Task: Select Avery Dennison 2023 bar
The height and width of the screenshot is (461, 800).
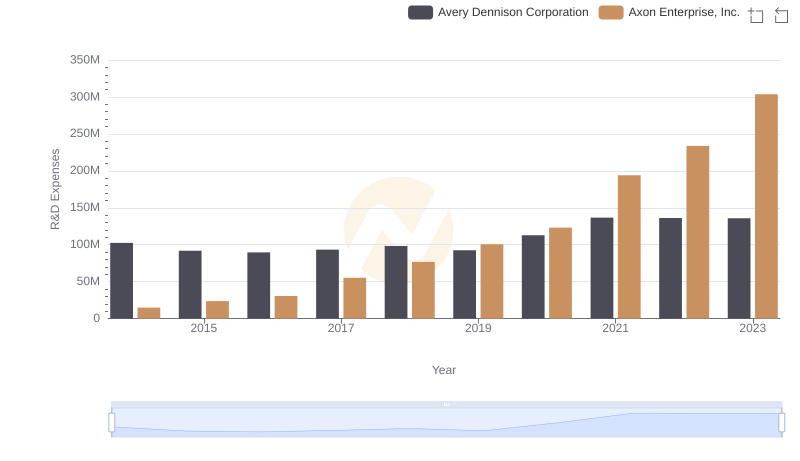Action: pos(739,268)
